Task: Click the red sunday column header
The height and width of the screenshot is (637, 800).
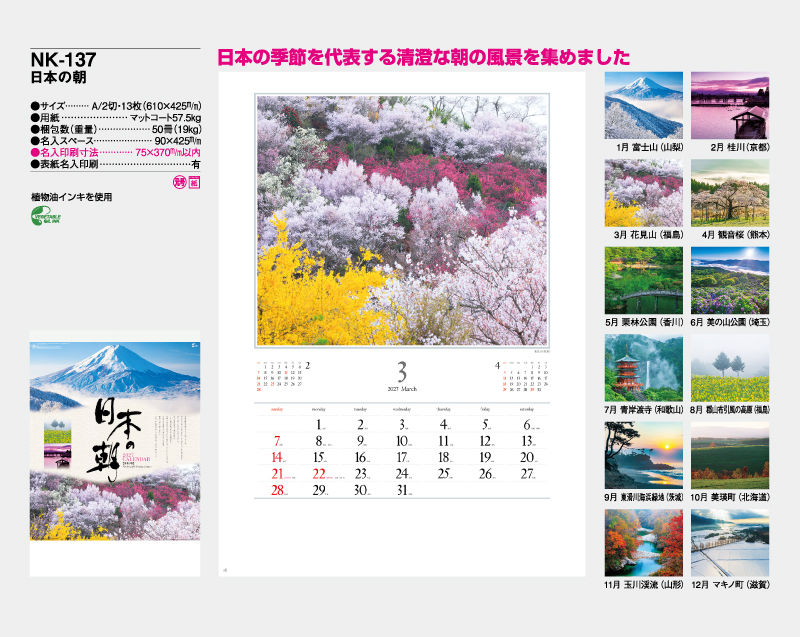Action: [x=277, y=410]
